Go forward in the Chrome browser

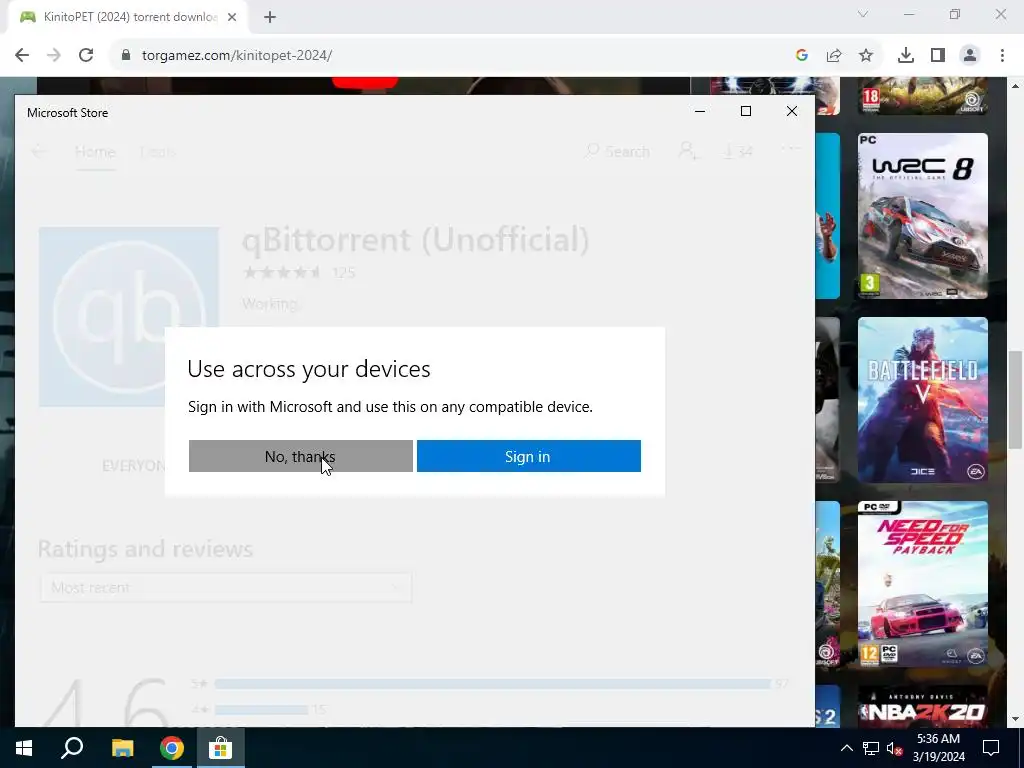[x=54, y=56]
